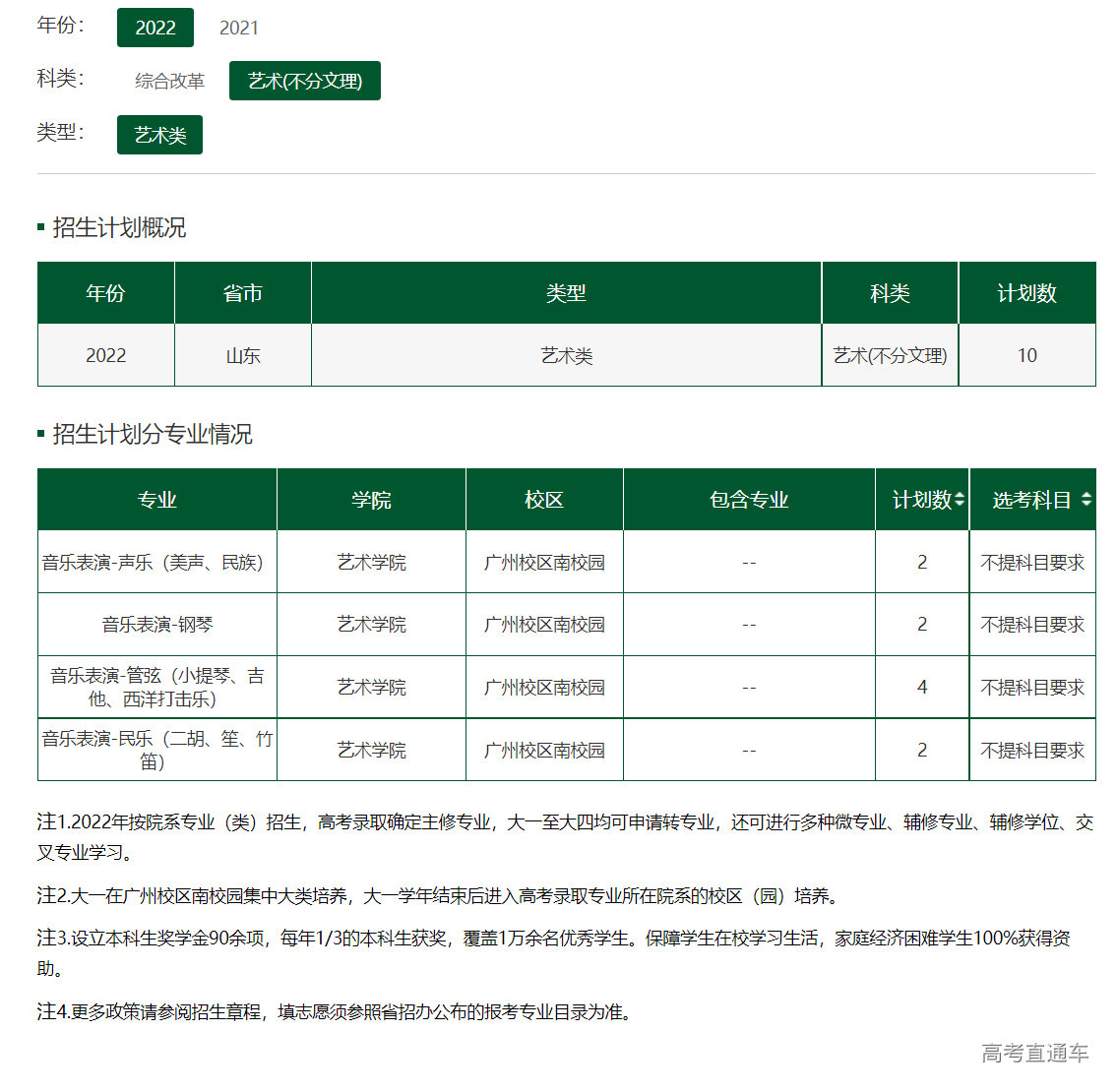The width and height of the screenshot is (1117, 1092).
Task: Select the 艺术类 type filter
Action: tap(159, 134)
